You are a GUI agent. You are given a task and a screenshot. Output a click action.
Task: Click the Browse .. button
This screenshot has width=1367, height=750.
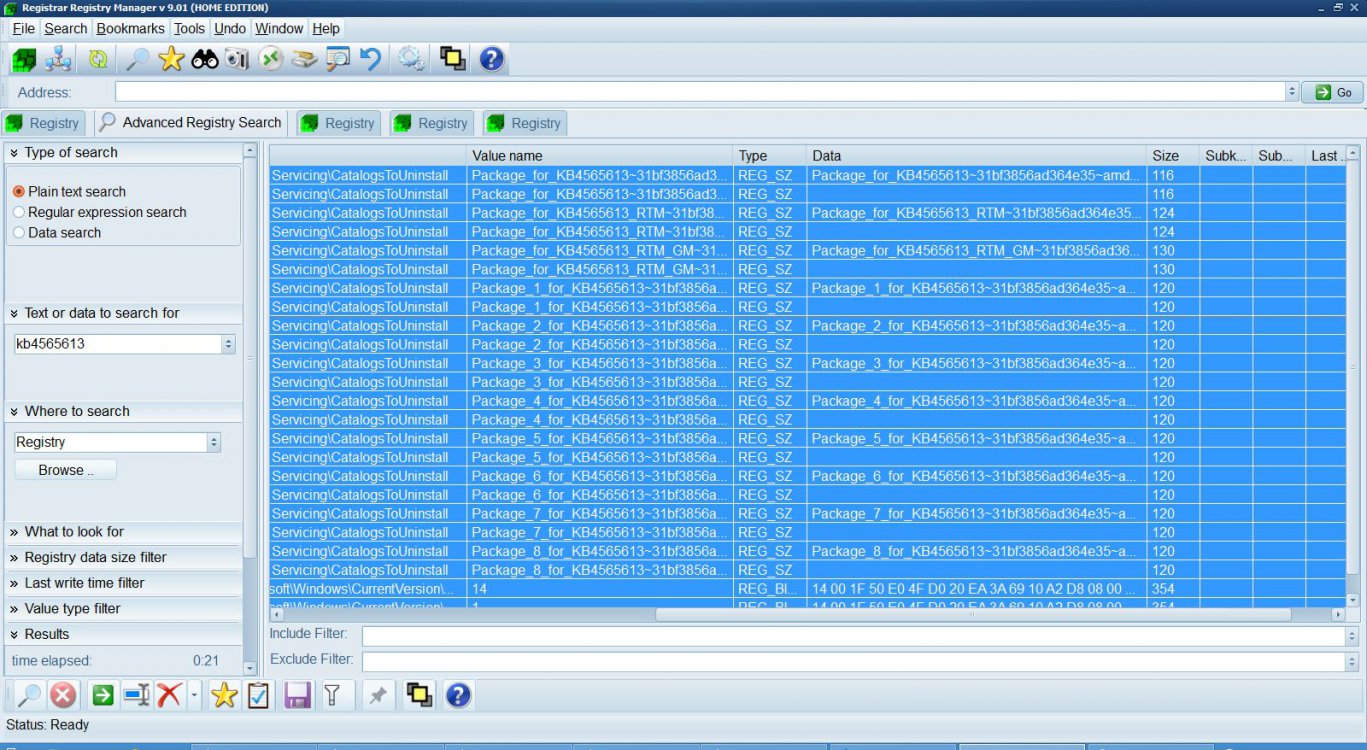[66, 470]
